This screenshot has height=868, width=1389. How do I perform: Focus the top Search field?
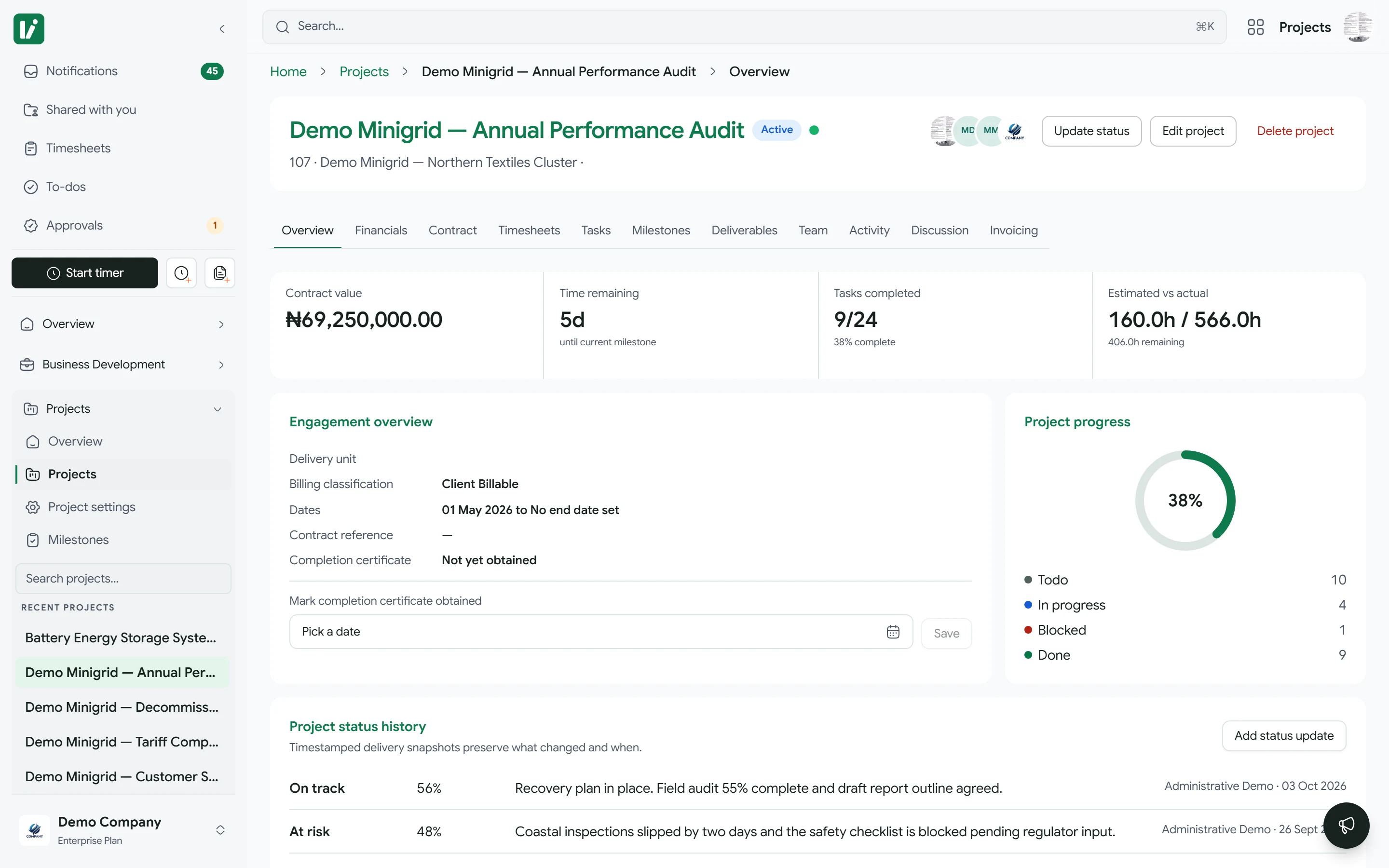click(x=744, y=27)
